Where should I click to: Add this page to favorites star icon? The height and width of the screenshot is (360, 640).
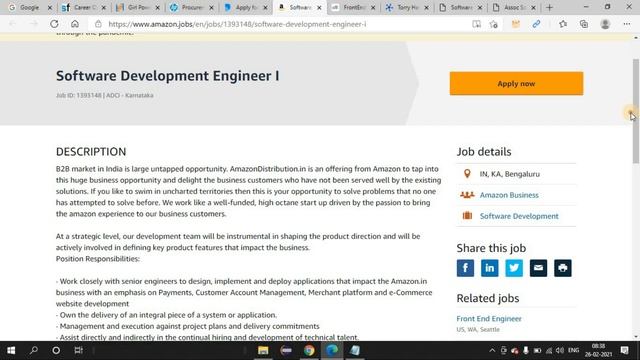[x=493, y=24]
